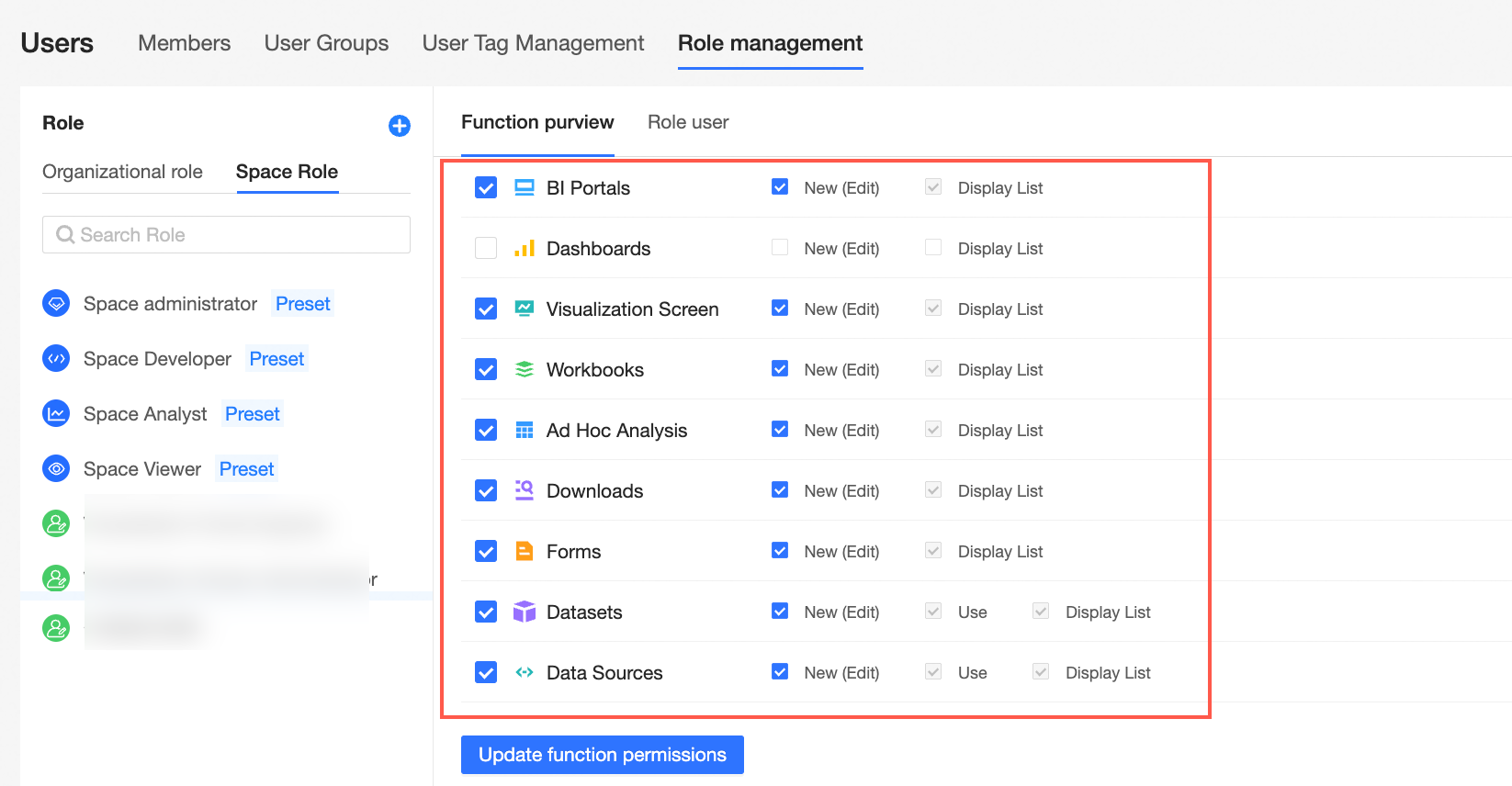Viewport: 1512px width, 786px height.
Task: Click the Space Developer code icon
Action: [x=56, y=358]
